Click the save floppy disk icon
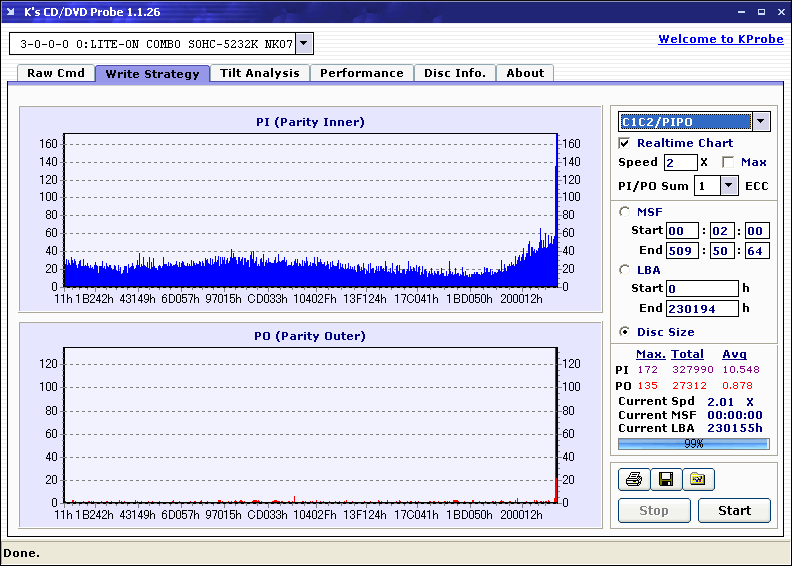Image resolution: width=792 pixels, height=566 pixels. pyautogui.click(x=665, y=479)
